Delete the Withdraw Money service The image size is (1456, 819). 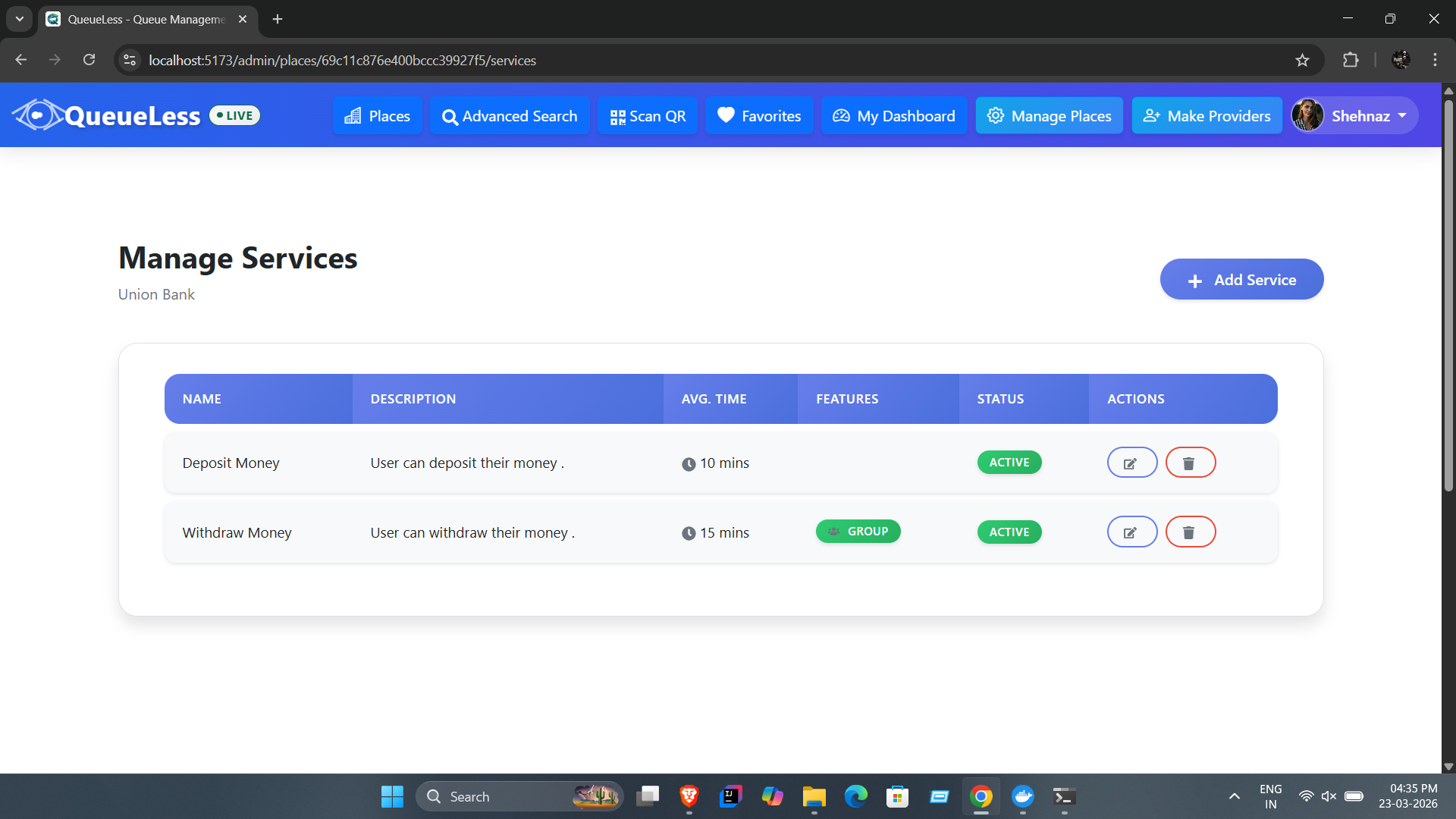(x=1190, y=532)
